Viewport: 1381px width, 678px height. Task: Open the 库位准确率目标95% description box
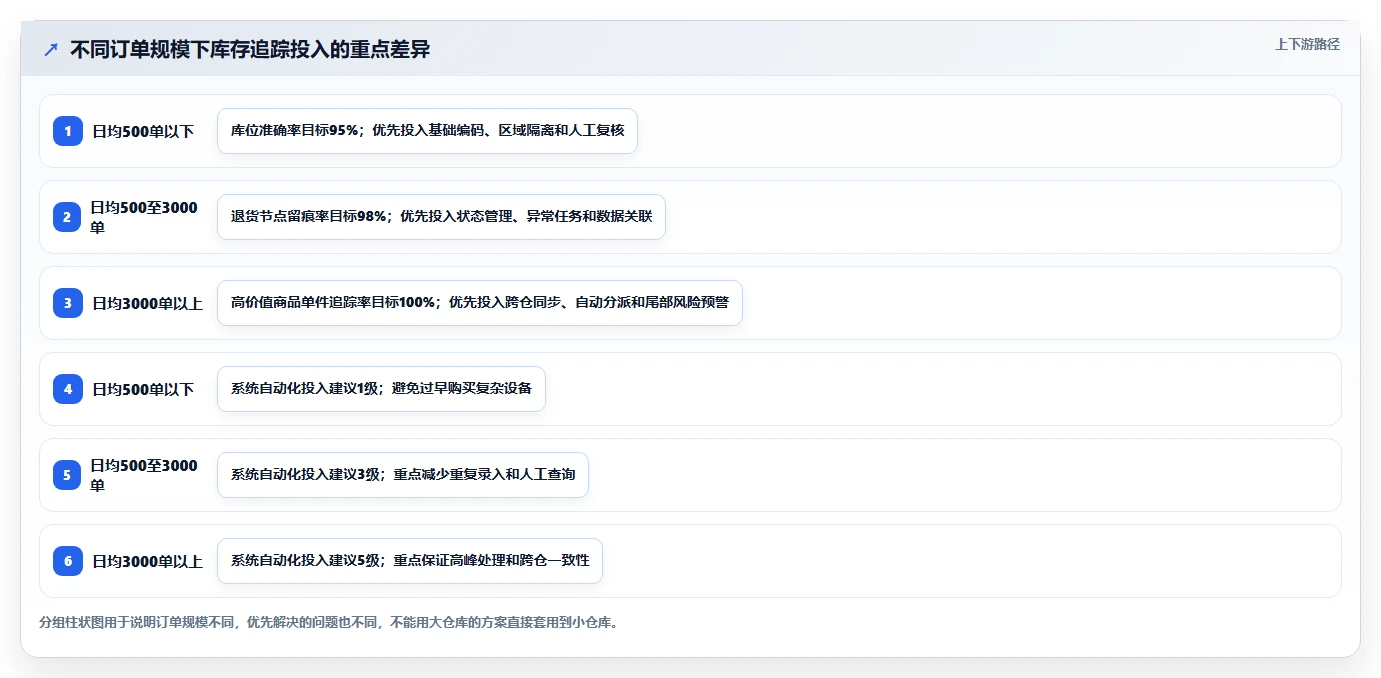click(427, 131)
